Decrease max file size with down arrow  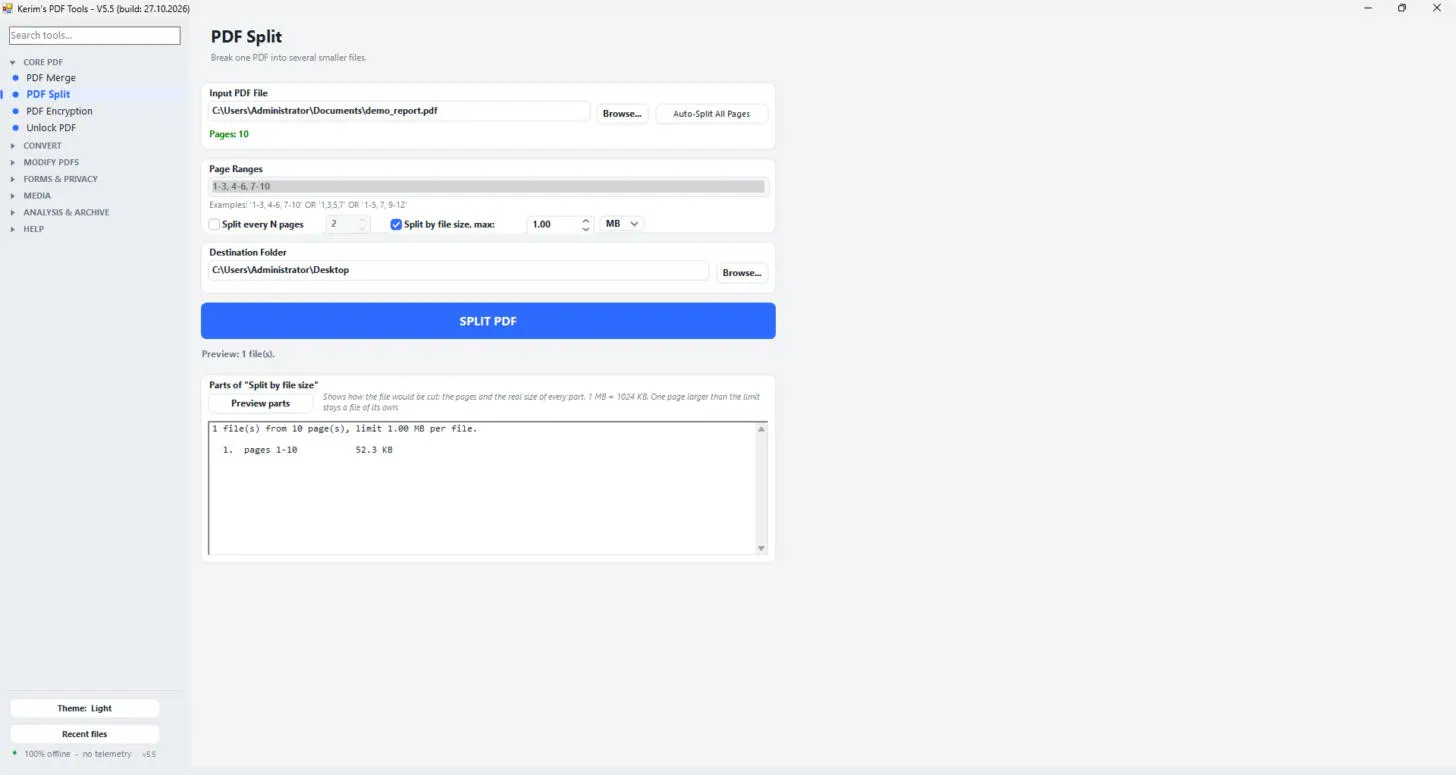tap(586, 230)
